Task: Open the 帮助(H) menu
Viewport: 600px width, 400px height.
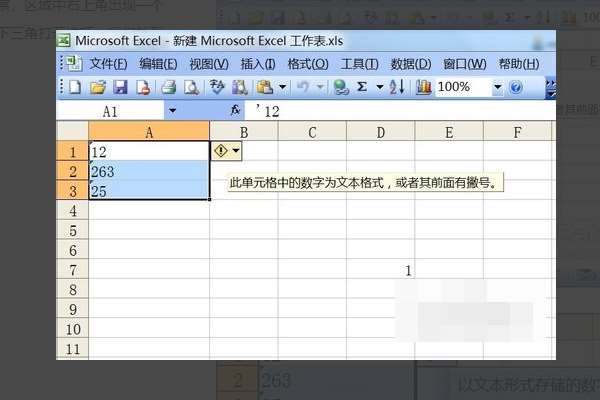Action: point(519,64)
